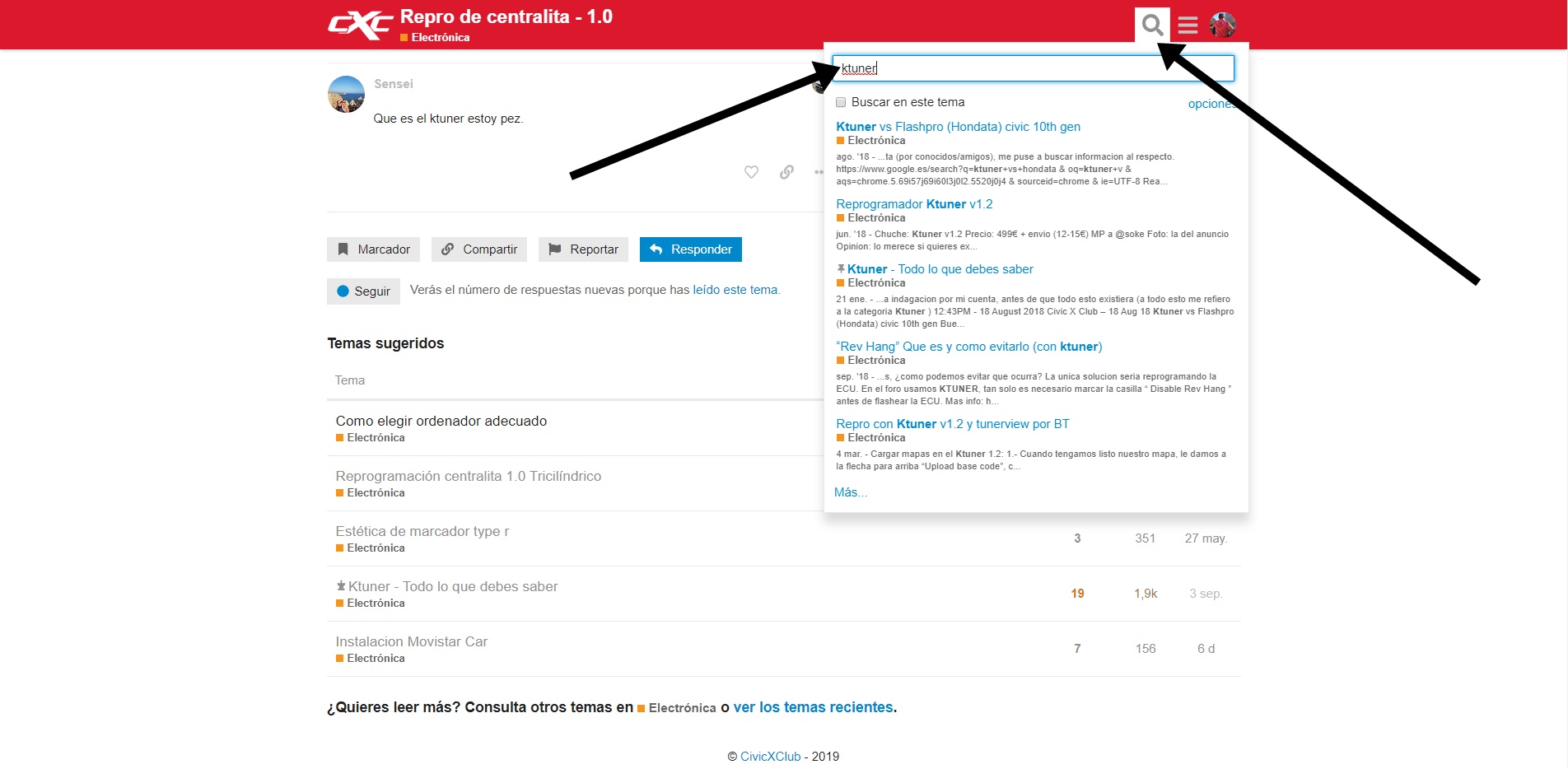1568x769 pixels.
Task: Click the Marcador bookmark button
Action: pyautogui.click(x=374, y=249)
